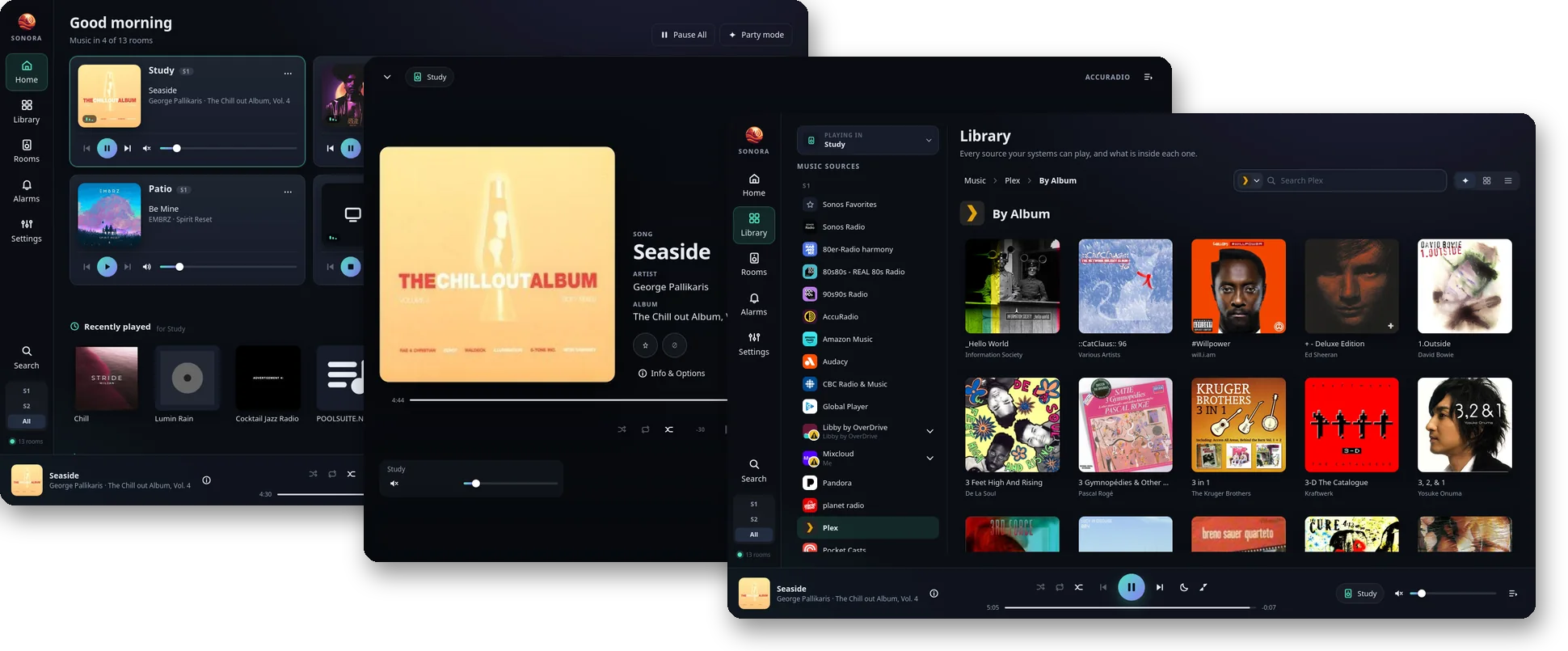
Task: Go to Home in the Library window sidebar
Action: 753,184
